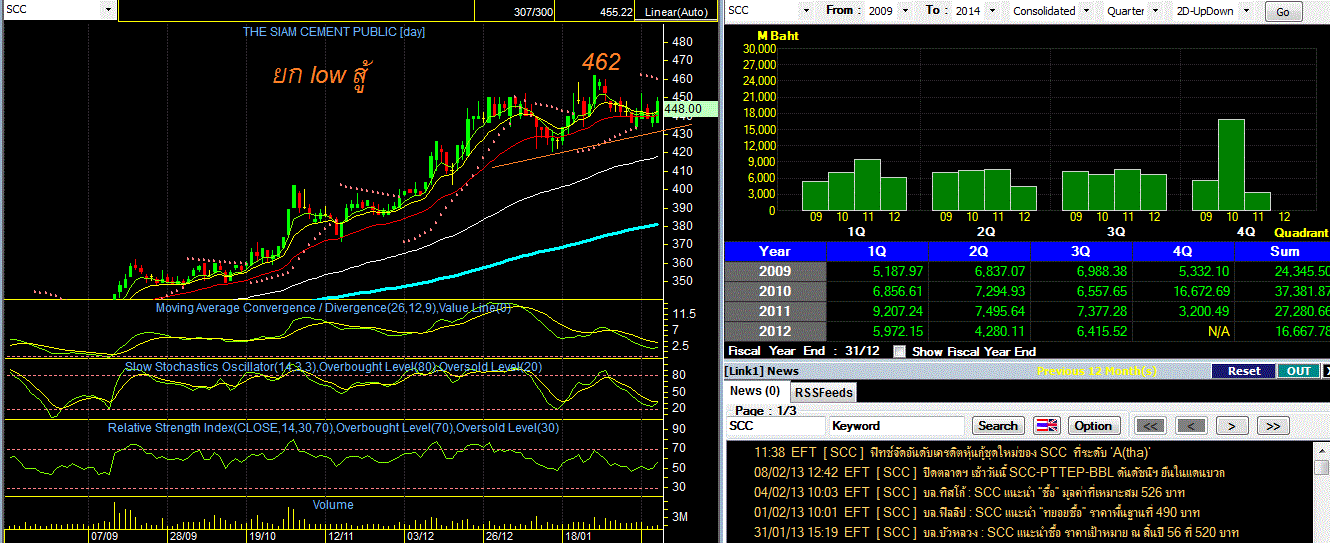Go to previous news page (<)
The width and height of the screenshot is (1330, 543).
click(x=1191, y=425)
